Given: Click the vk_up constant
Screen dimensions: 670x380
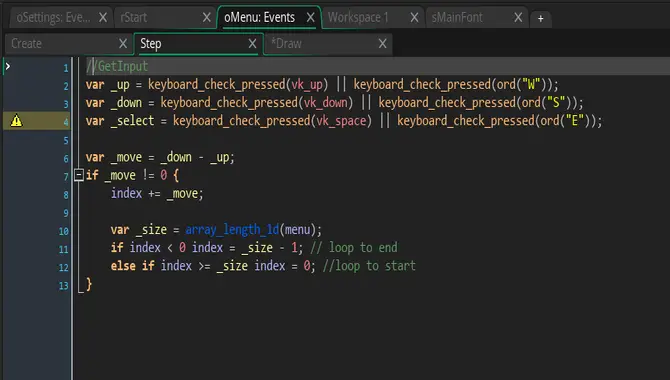Looking at the screenshot, I should 307,85.
